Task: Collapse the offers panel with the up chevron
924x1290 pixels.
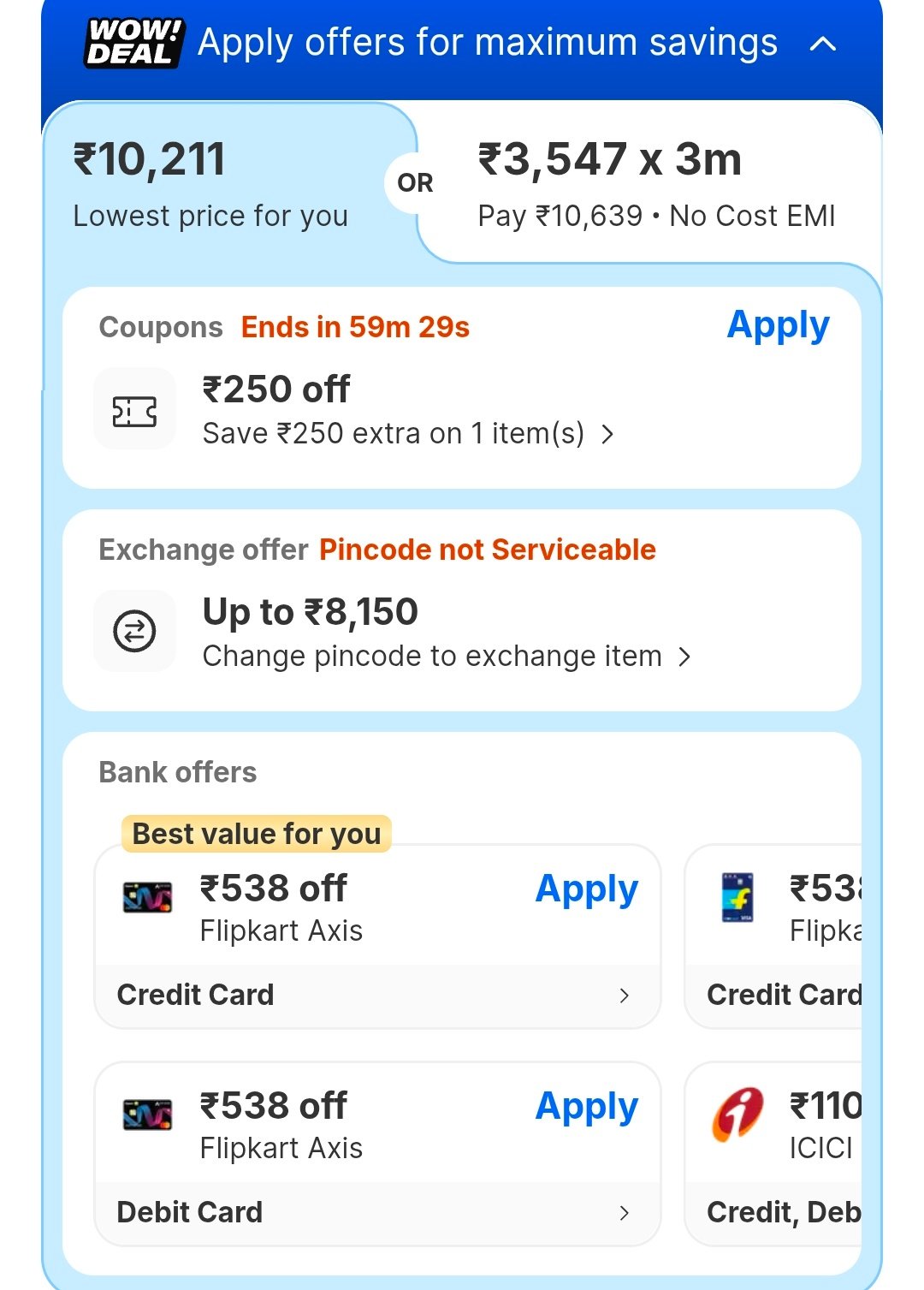Action: pyautogui.click(x=823, y=44)
